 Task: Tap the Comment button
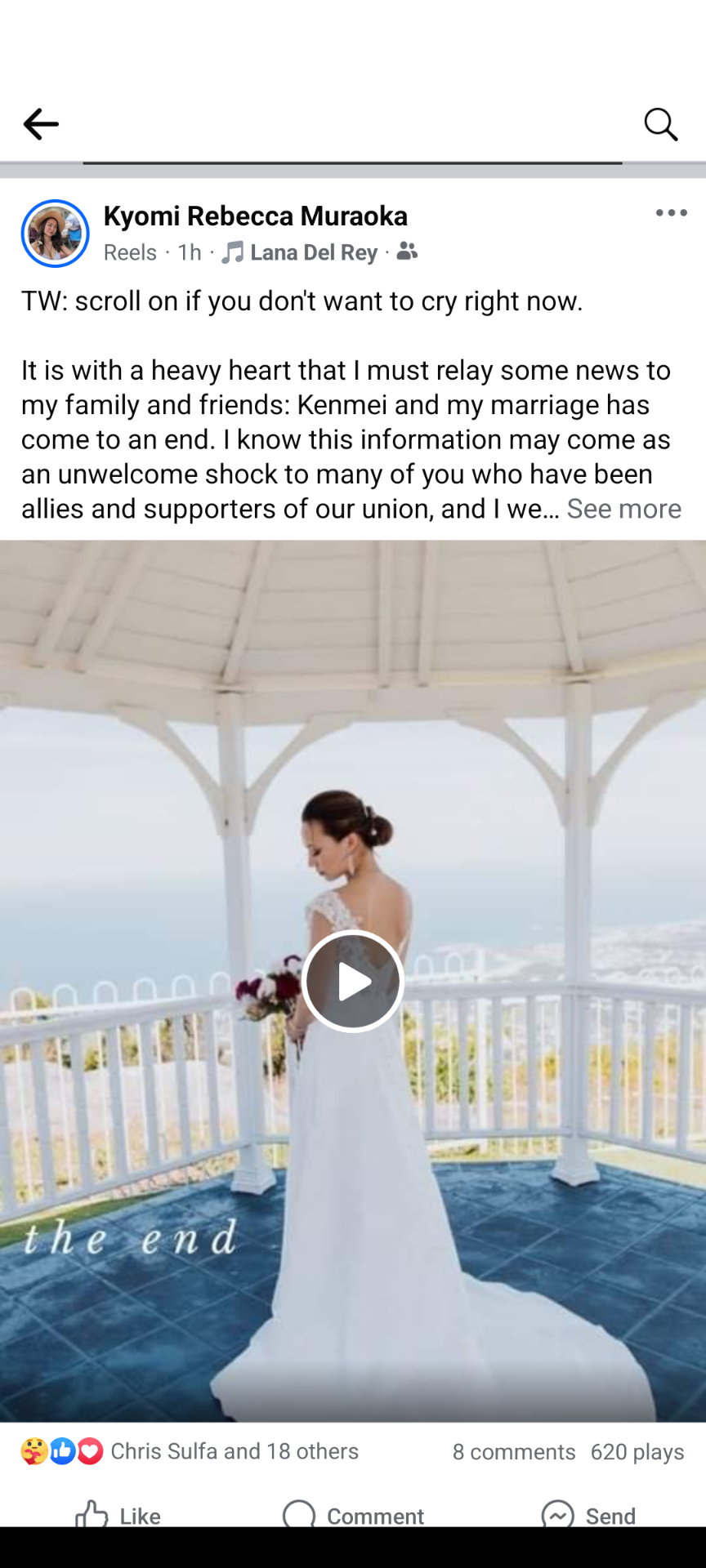pos(353,1513)
